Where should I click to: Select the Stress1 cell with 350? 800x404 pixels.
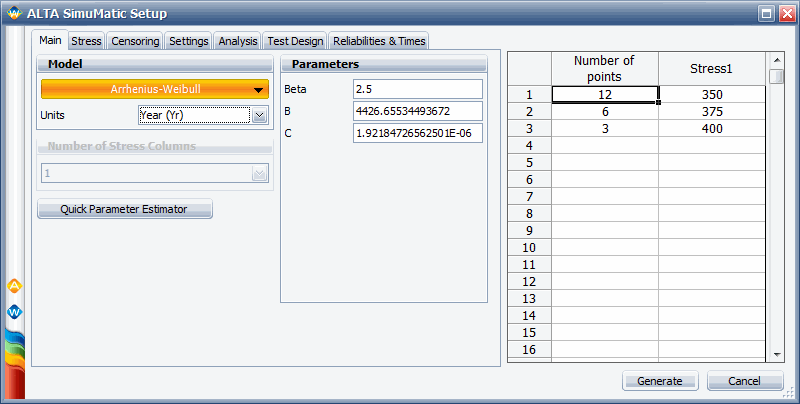712,94
